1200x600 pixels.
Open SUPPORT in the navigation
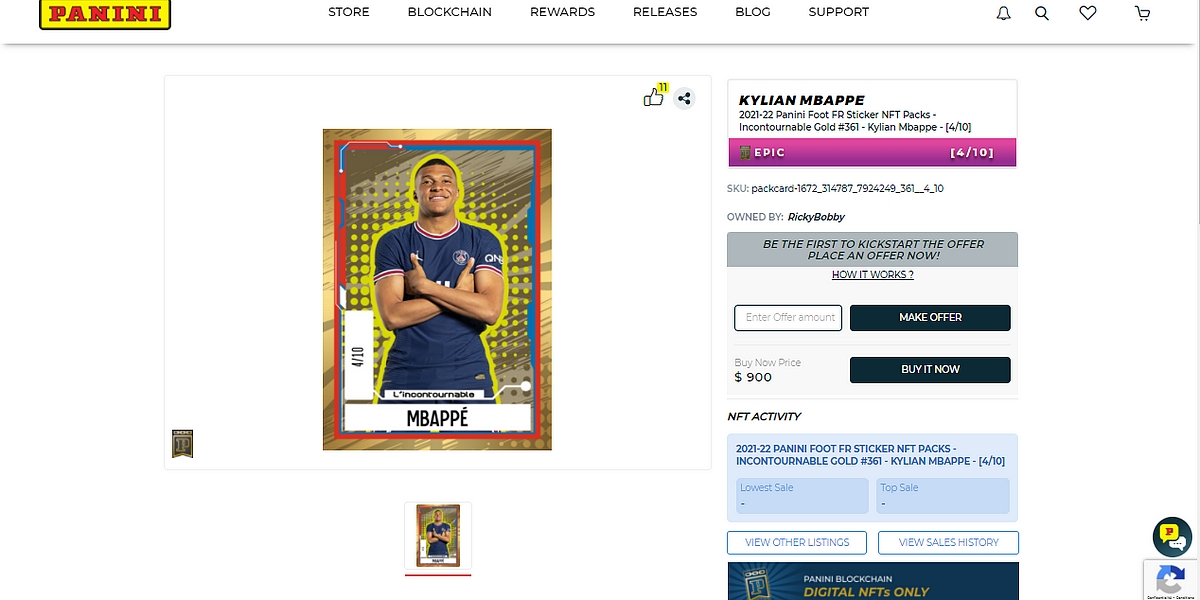839,12
